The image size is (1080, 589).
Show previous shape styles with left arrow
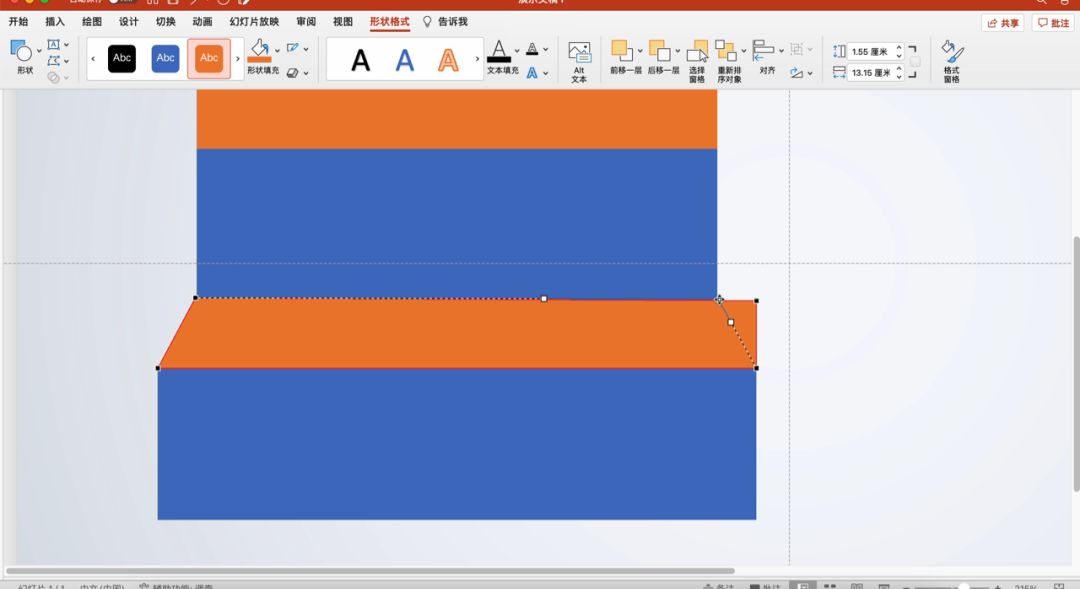tap(93, 59)
